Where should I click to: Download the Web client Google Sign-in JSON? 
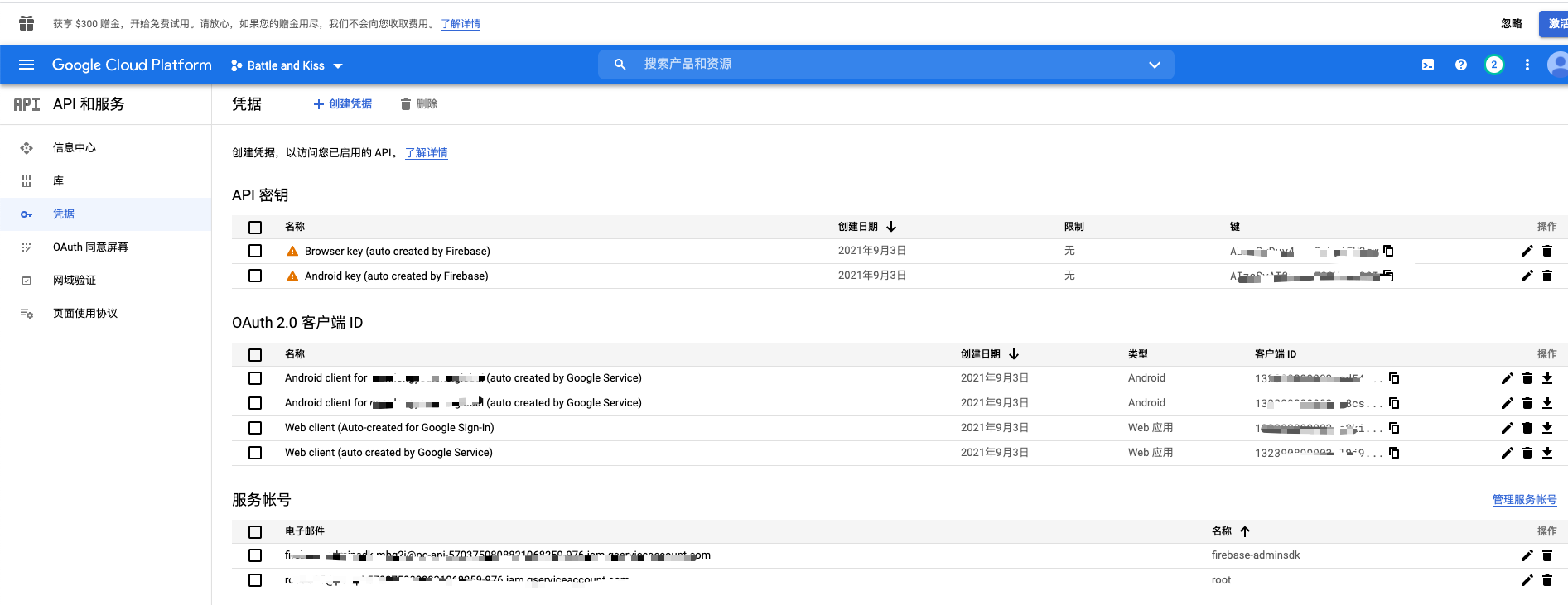[x=1547, y=428]
